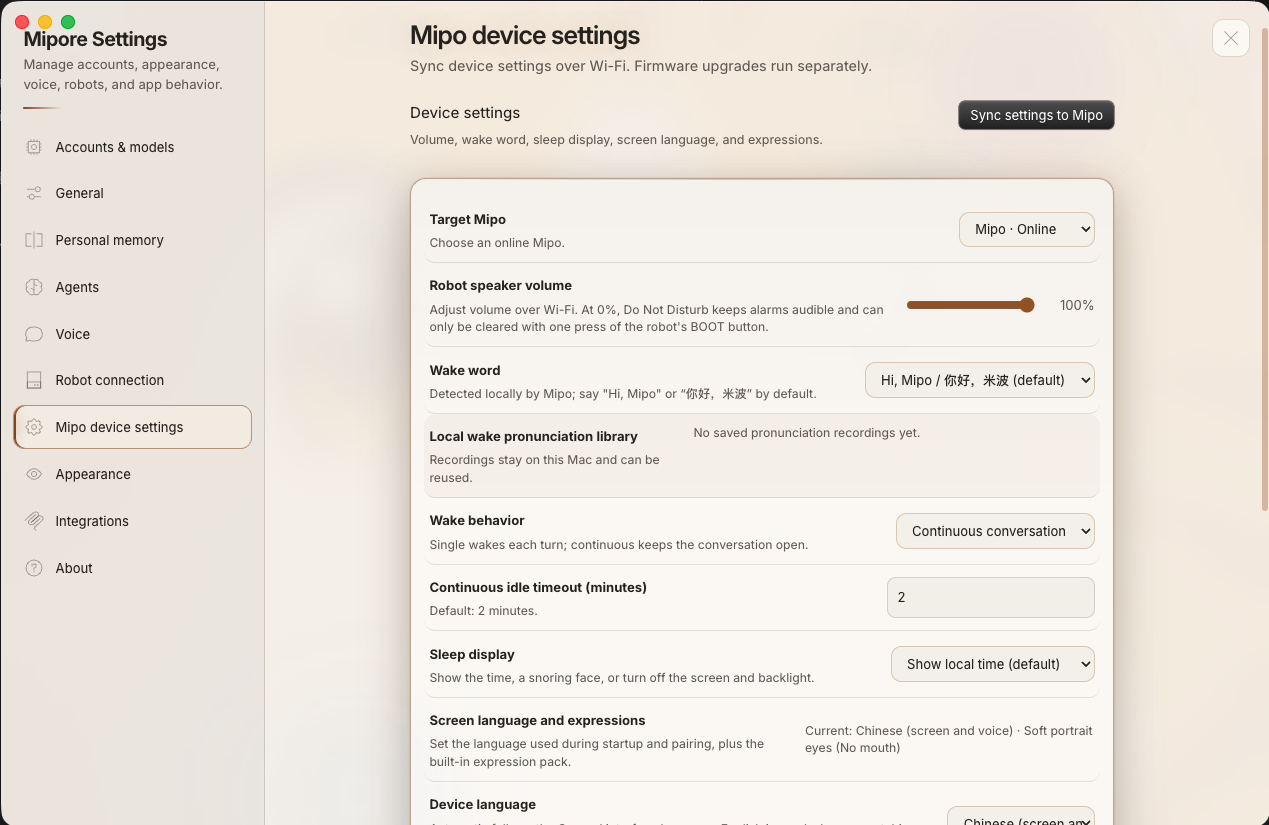Click 'Default: 2 minutes.' hint text
1269x825 pixels.
click(x=483, y=611)
